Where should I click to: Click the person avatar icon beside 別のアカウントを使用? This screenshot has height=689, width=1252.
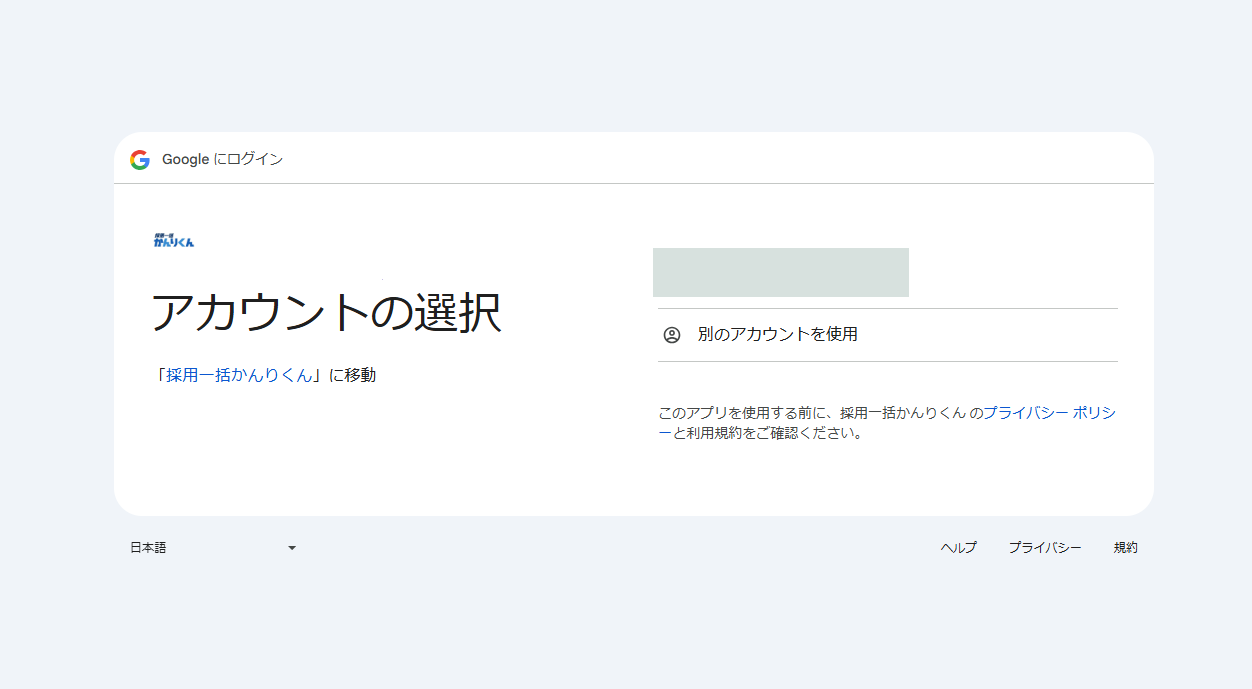673,334
